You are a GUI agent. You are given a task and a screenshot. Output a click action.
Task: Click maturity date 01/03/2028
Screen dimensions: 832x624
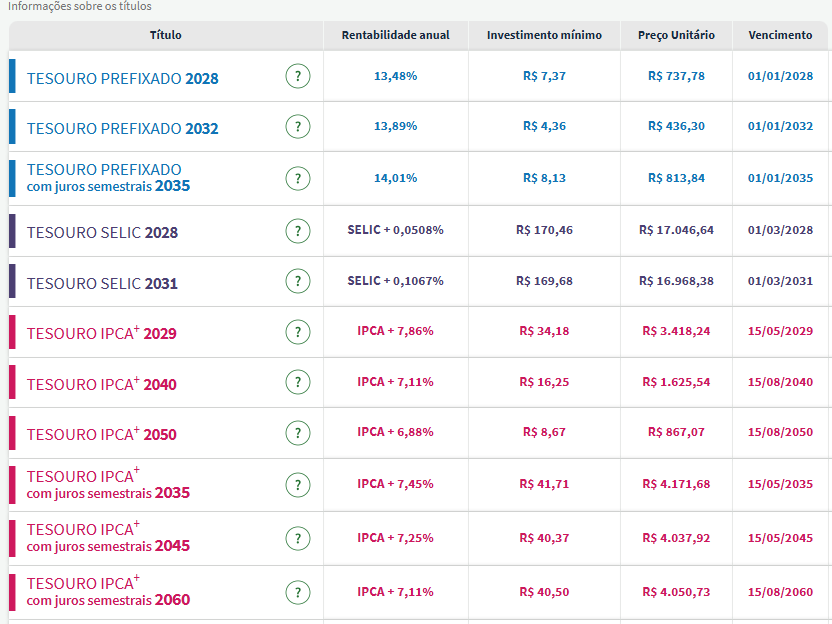780,230
